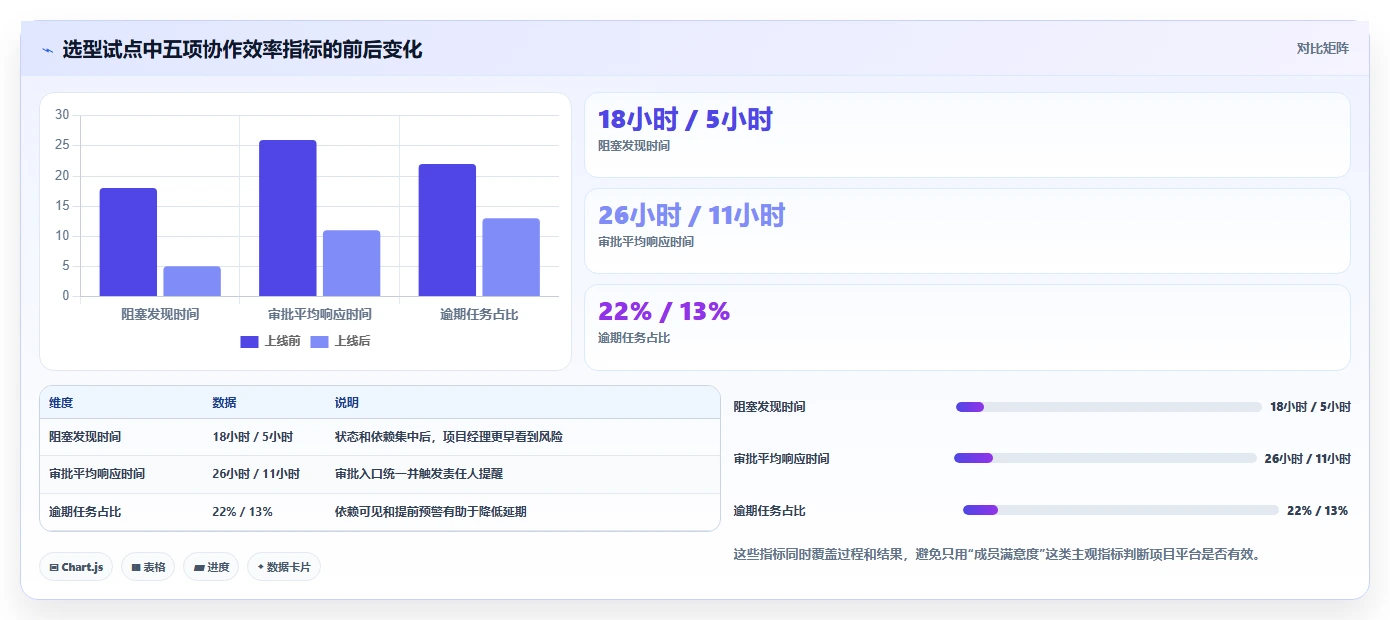Click 26小时 / 11小时 value beside progress bar

pos(1307,459)
